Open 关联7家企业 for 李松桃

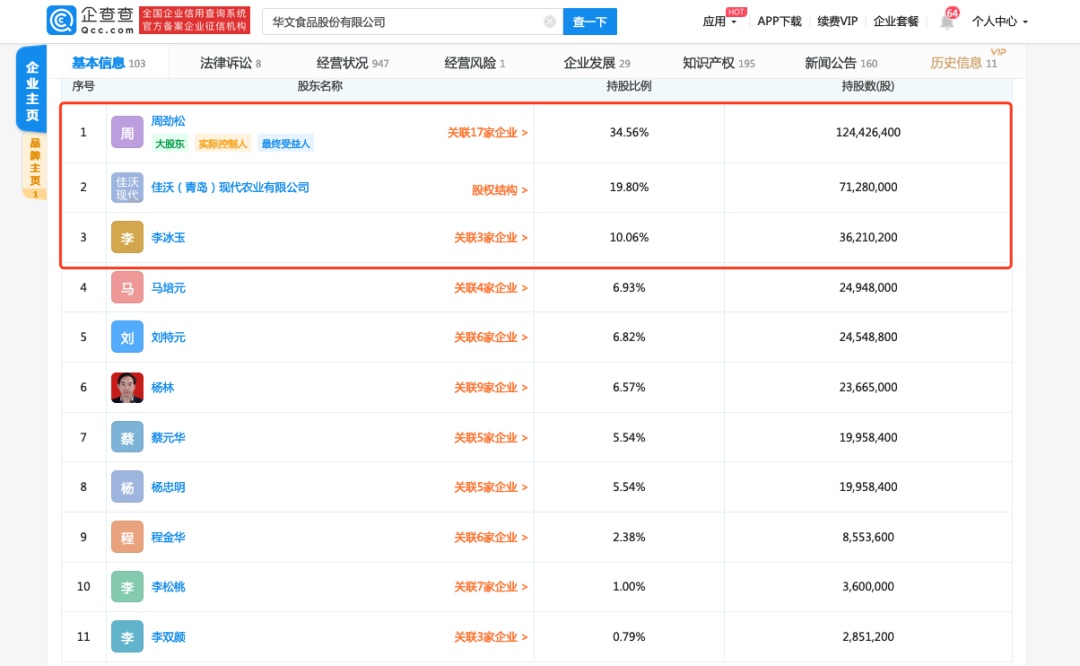490,587
